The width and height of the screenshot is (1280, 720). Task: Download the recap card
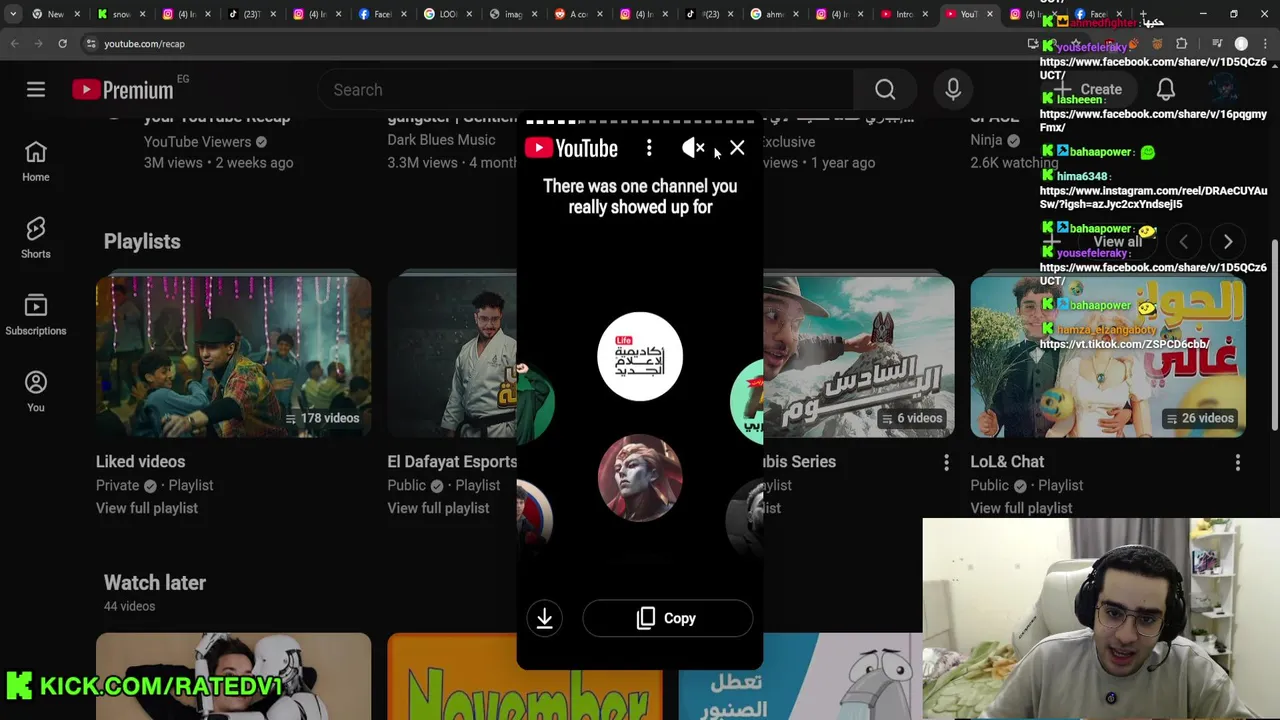tap(545, 618)
